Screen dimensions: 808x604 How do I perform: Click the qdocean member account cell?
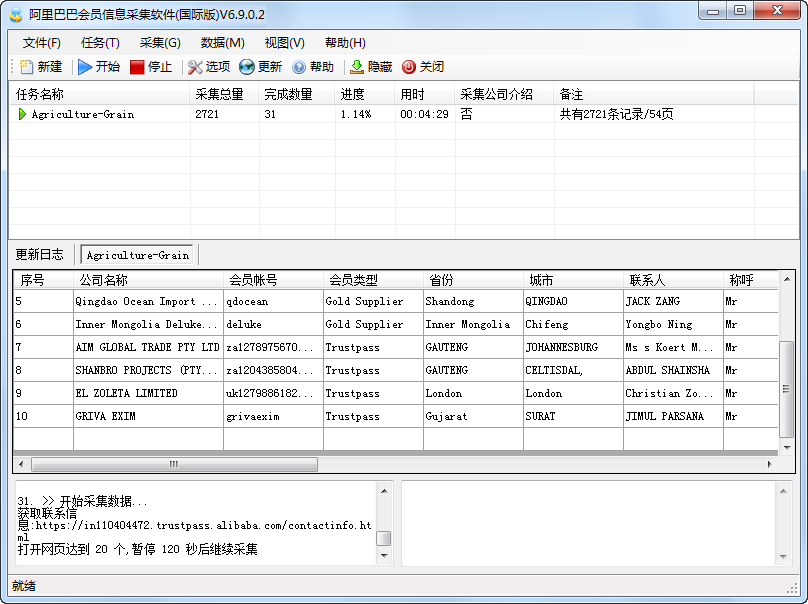click(x=274, y=301)
